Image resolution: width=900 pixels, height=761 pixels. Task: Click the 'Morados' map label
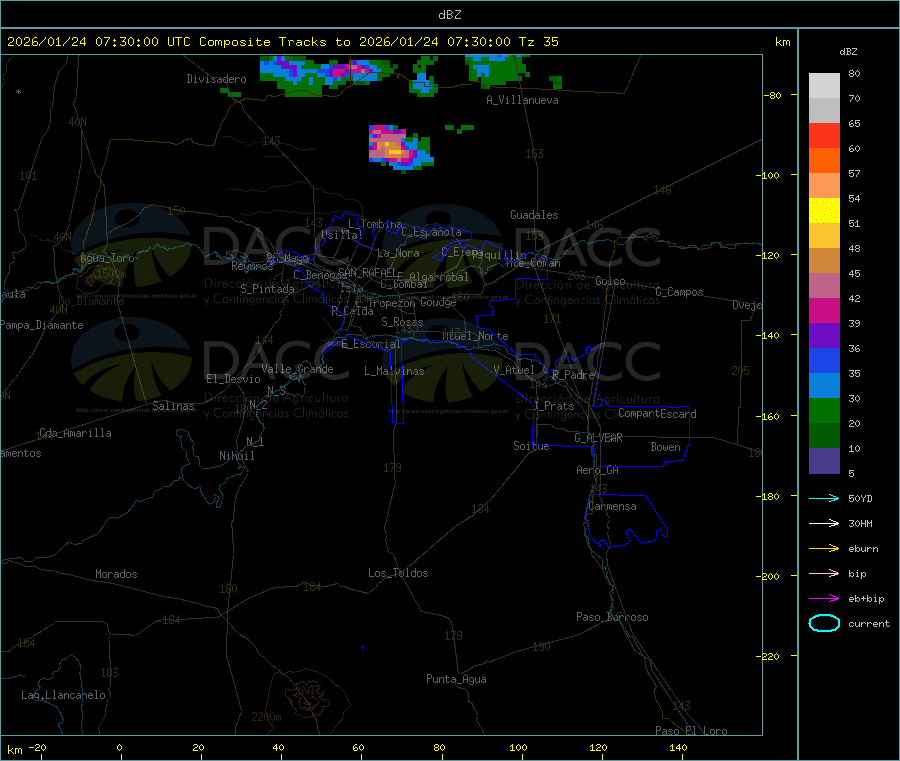click(x=116, y=574)
